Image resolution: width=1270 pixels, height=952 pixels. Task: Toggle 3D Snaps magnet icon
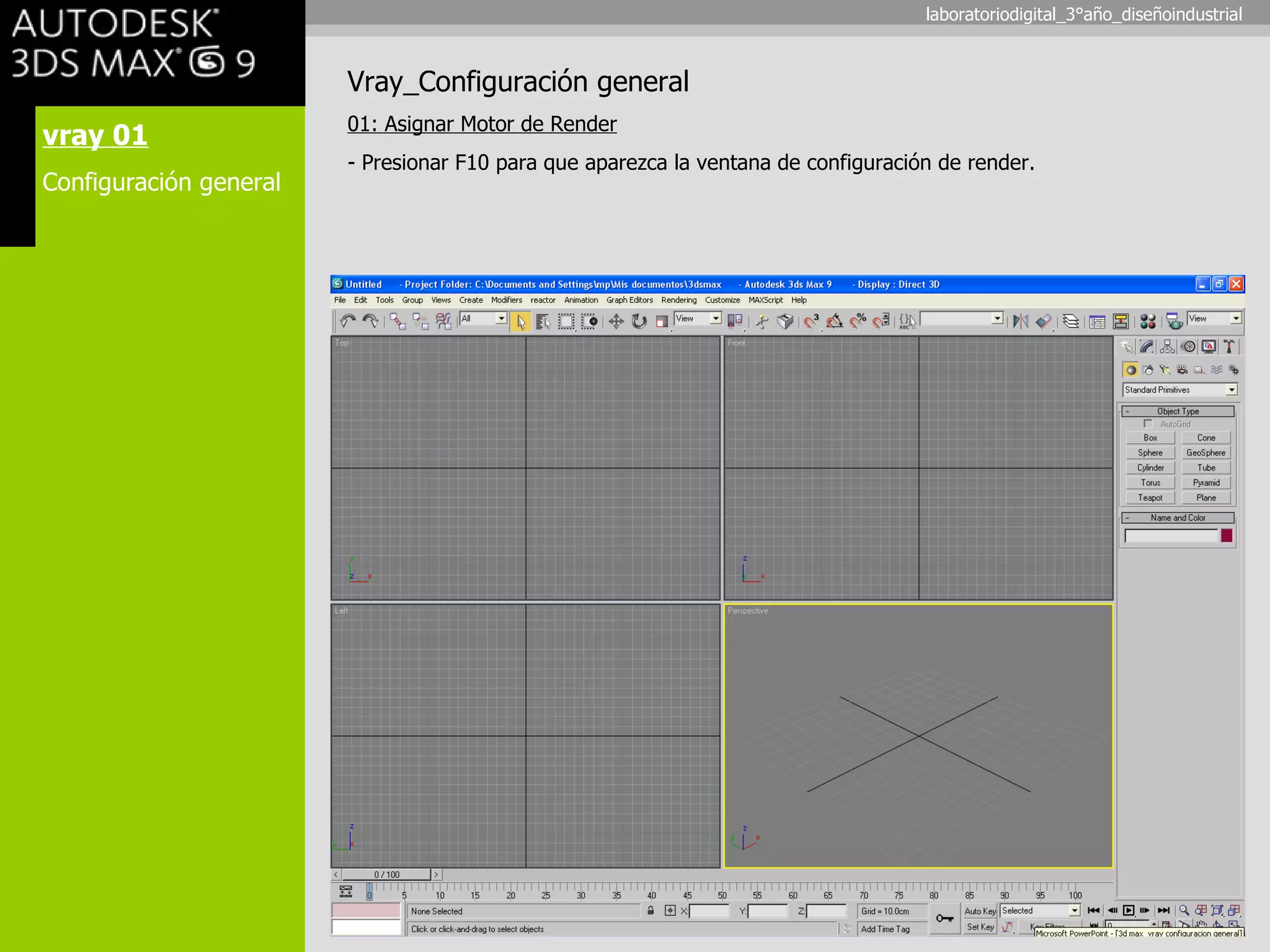pos(811,321)
